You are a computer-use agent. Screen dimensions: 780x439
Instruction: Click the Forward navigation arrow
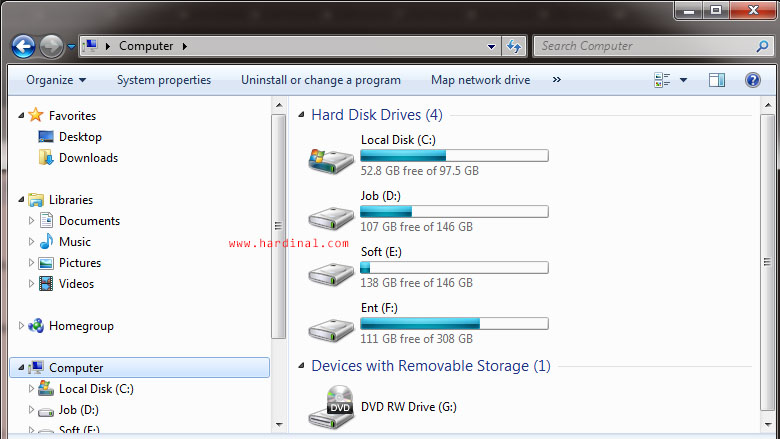(x=51, y=47)
